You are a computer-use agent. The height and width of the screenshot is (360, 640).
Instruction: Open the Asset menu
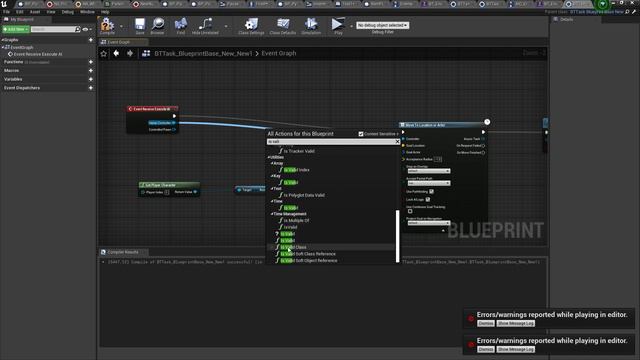[35, 12]
